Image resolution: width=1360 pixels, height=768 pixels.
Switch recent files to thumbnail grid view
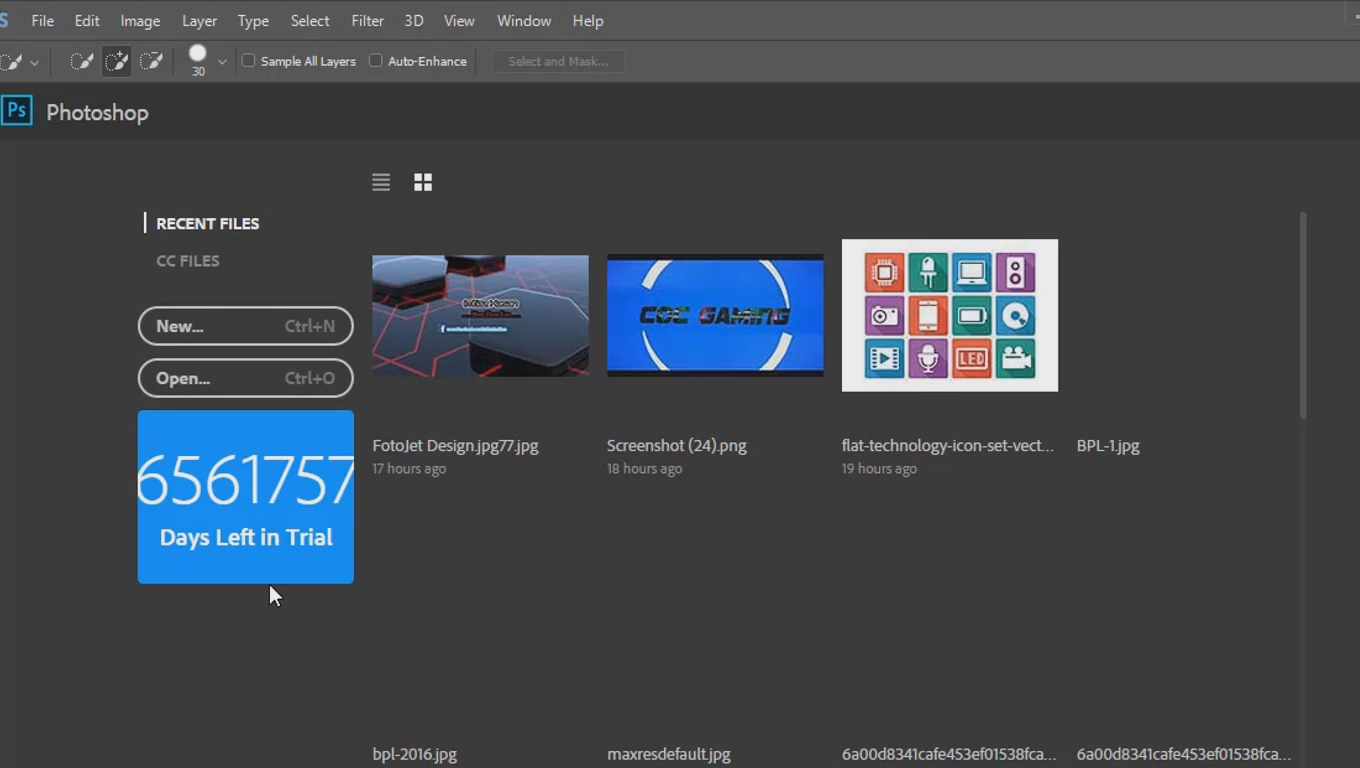[423, 182]
